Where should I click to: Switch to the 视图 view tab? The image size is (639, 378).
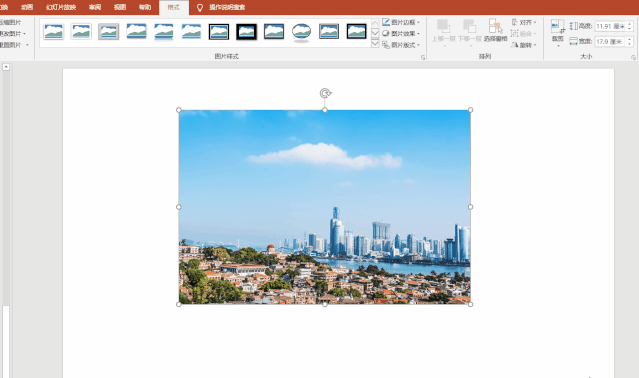(120, 7)
